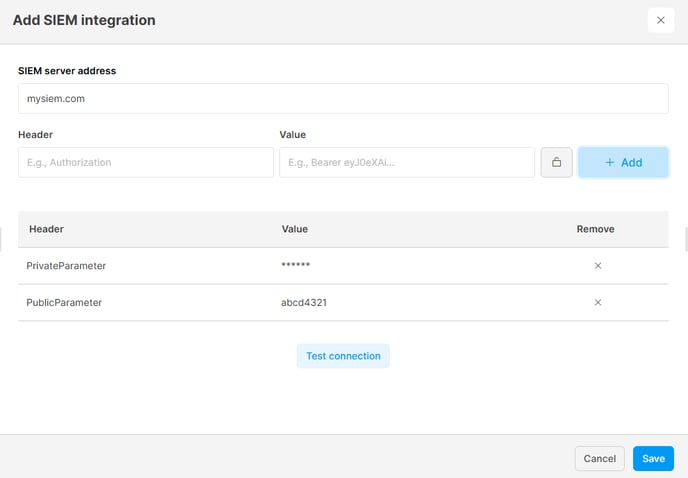Click the Header column heading in table
The height and width of the screenshot is (478, 688).
point(47,229)
